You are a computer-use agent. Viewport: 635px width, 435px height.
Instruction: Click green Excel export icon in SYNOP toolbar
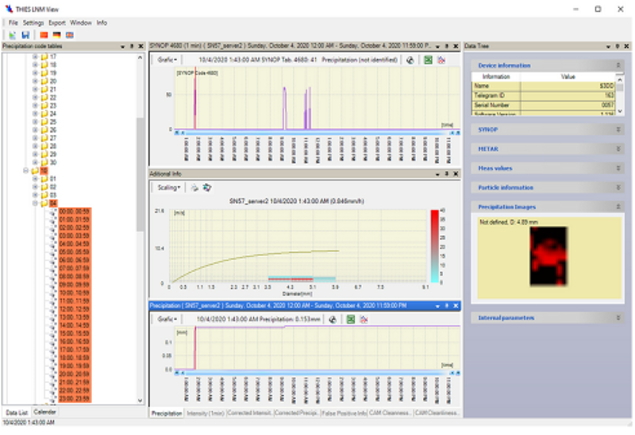(x=428, y=60)
